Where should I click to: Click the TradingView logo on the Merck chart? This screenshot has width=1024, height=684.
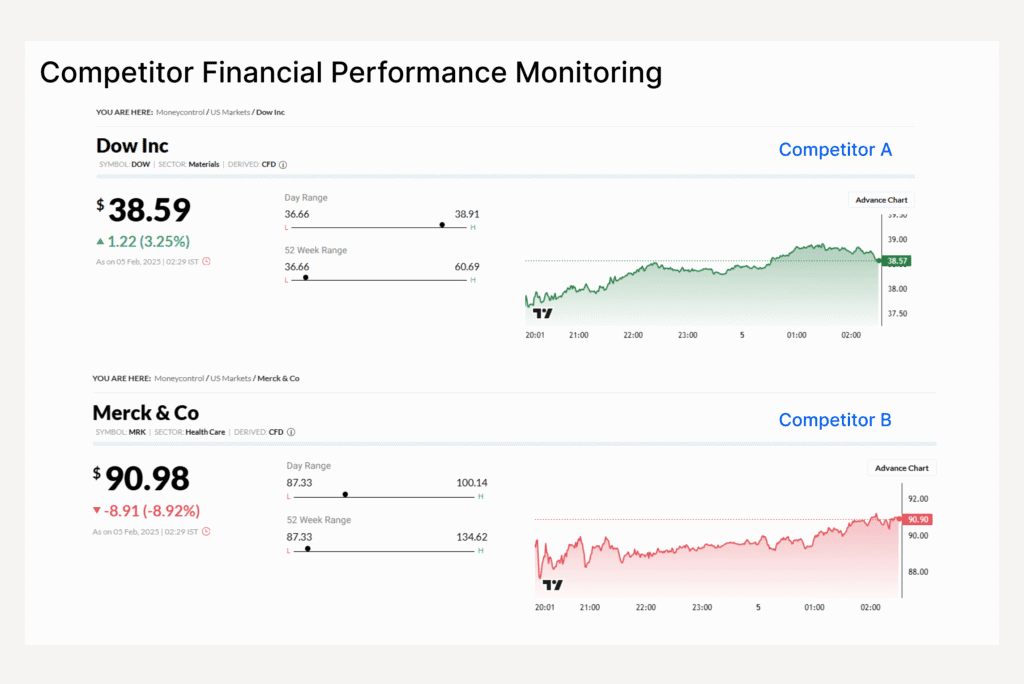551,585
